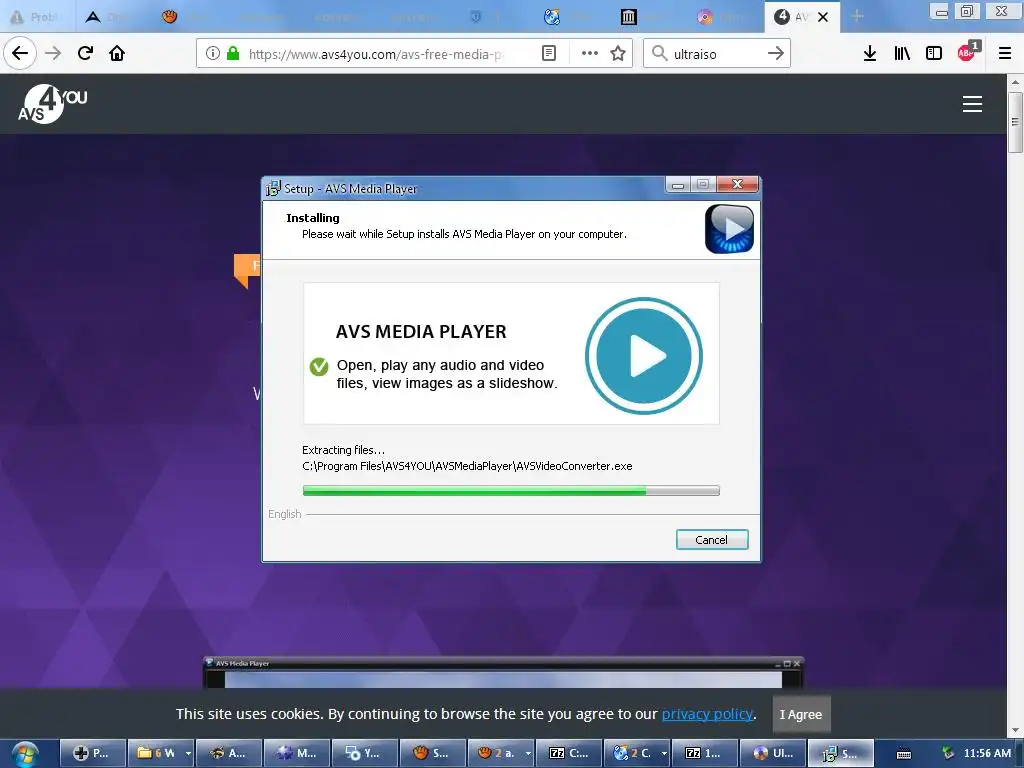Click the installation progress bar
Screen dimensions: 1024x768
pos(511,490)
